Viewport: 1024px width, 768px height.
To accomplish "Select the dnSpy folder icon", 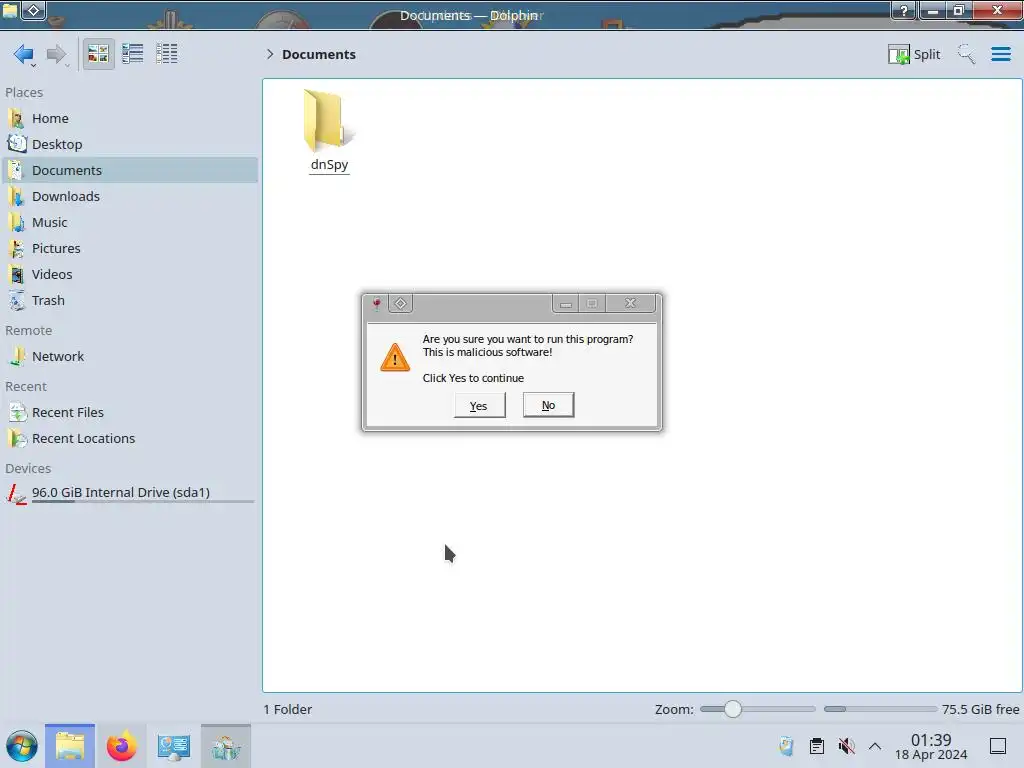I will coord(327,121).
